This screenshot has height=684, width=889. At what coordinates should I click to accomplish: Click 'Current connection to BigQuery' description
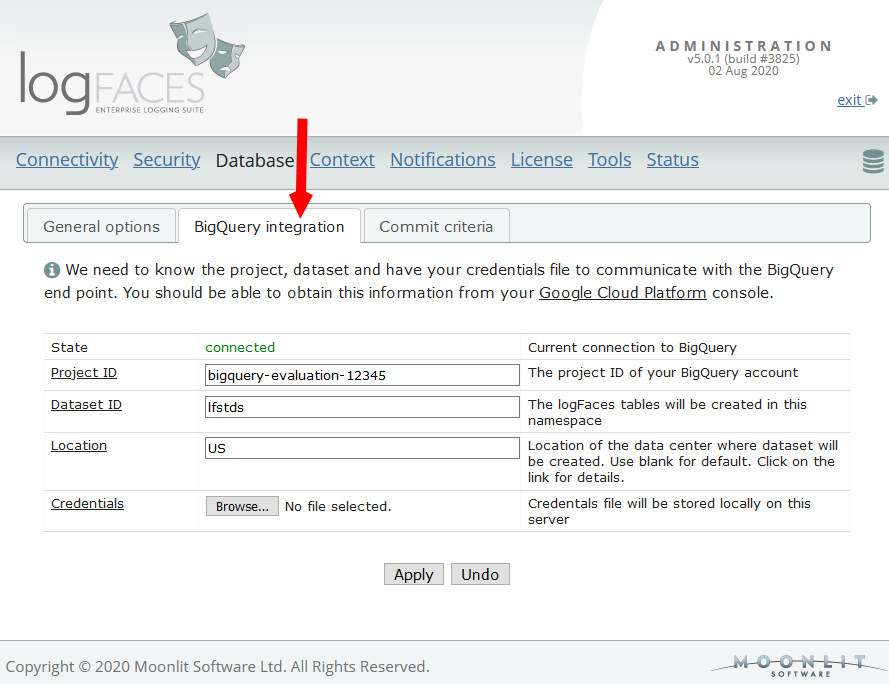(x=632, y=347)
